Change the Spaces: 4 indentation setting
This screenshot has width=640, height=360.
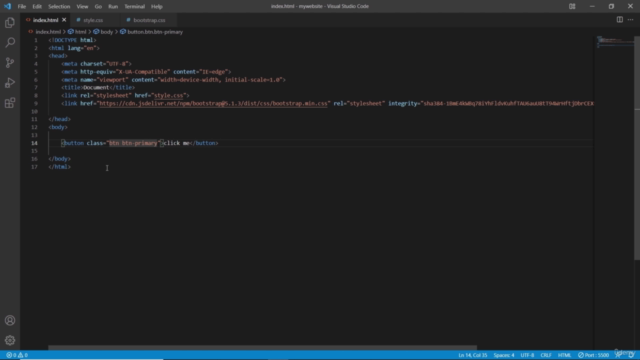(x=504, y=355)
